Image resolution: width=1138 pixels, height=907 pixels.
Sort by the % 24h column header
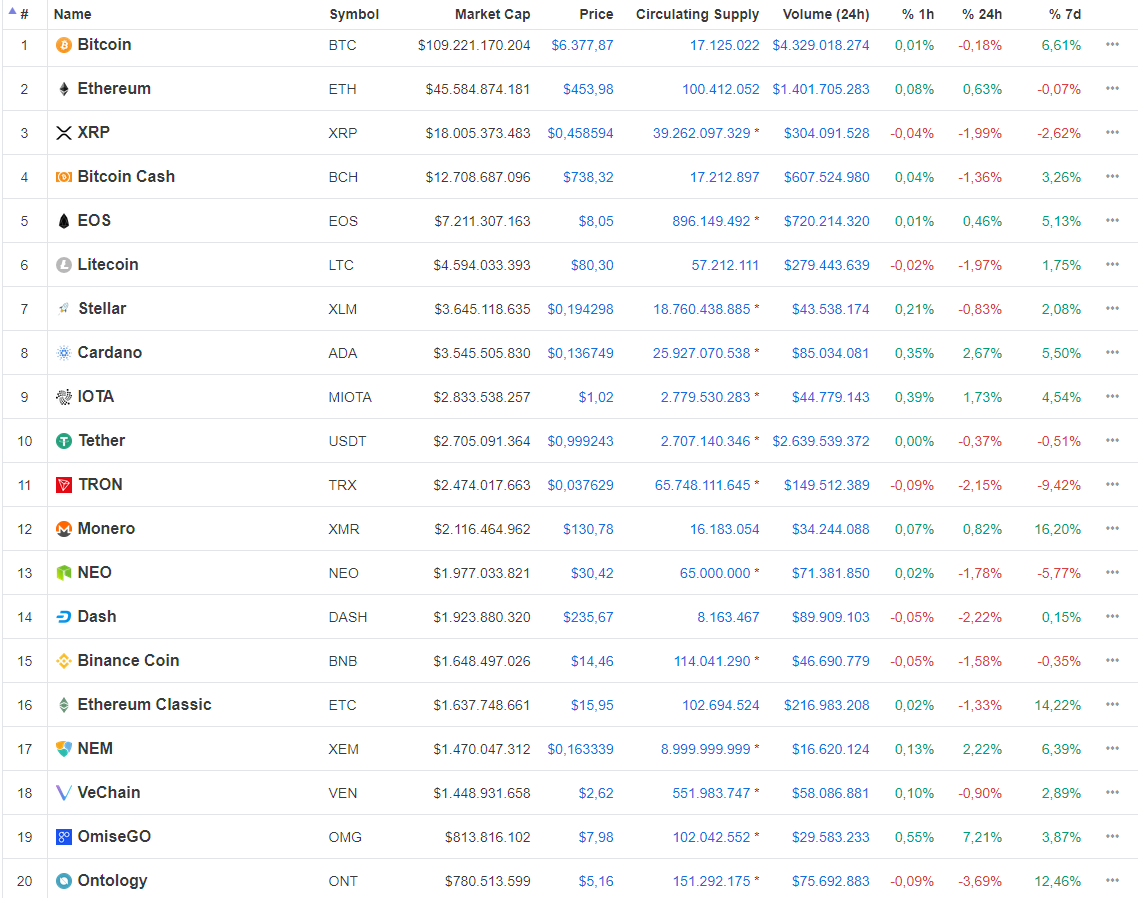coord(982,15)
